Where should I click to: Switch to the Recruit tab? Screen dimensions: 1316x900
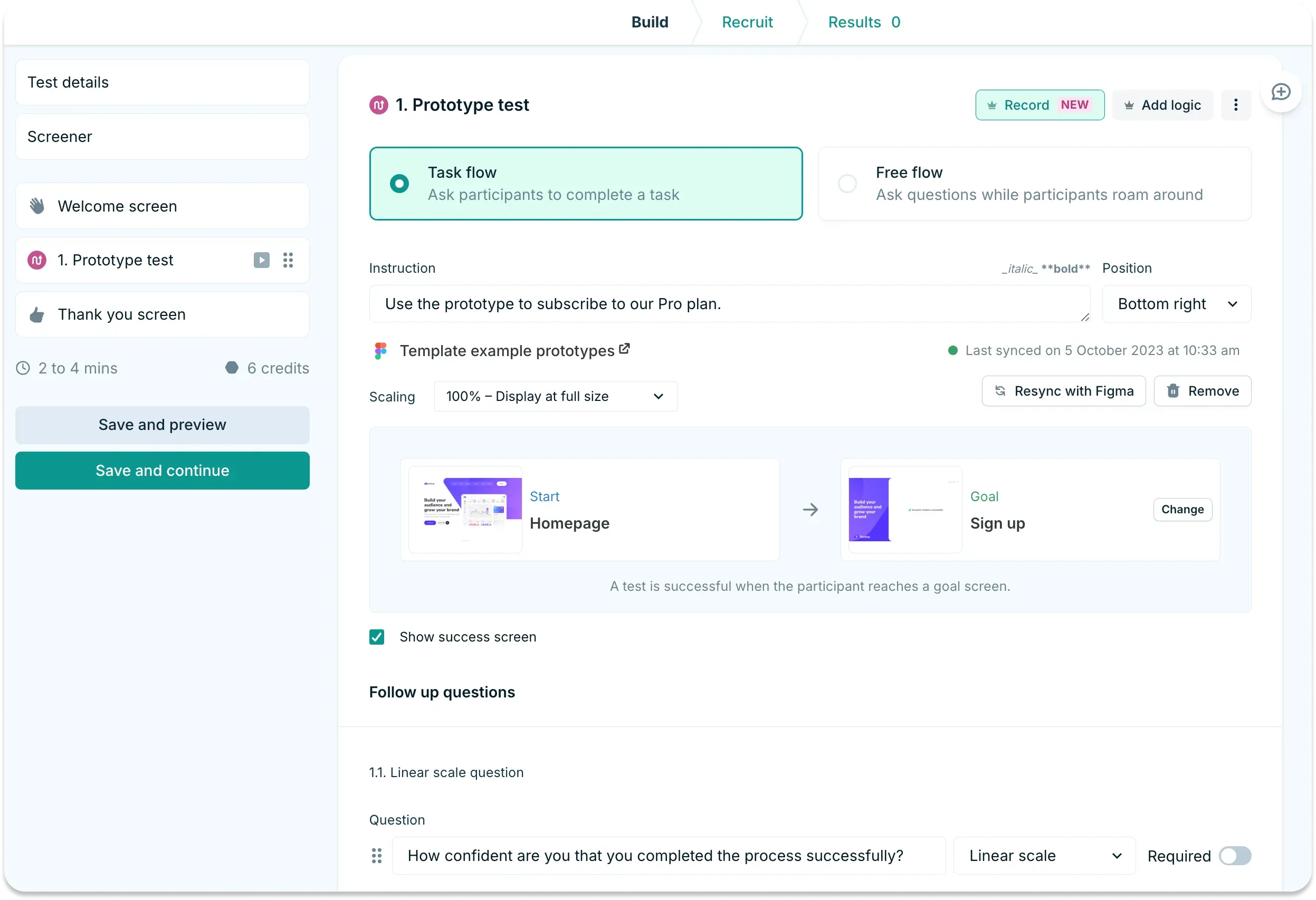coord(747,22)
